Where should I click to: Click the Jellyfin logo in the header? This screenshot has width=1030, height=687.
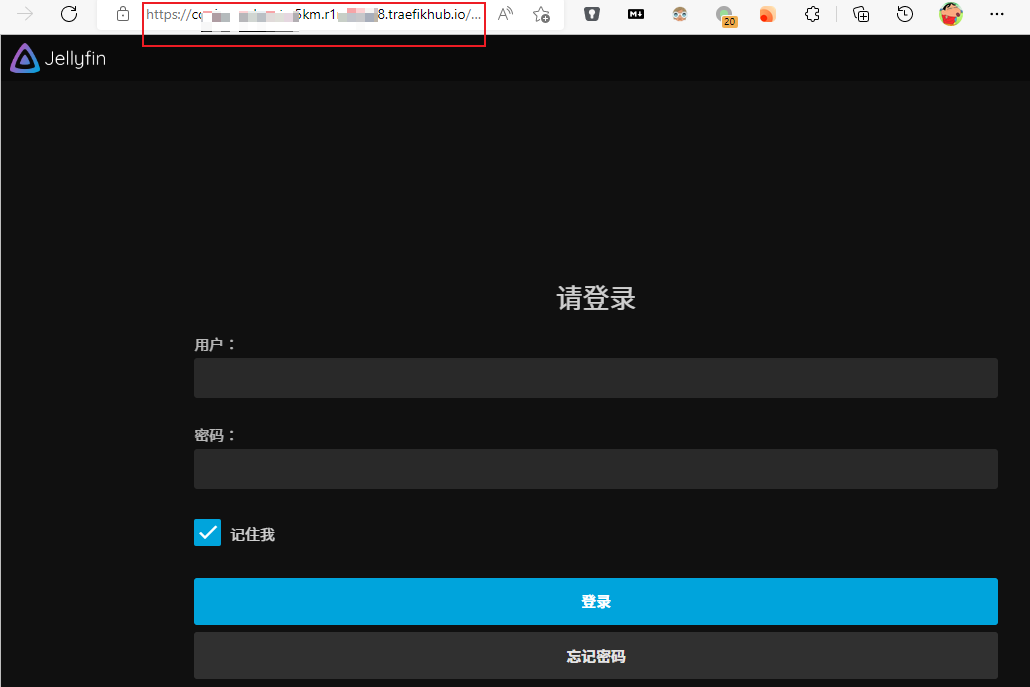(57, 58)
